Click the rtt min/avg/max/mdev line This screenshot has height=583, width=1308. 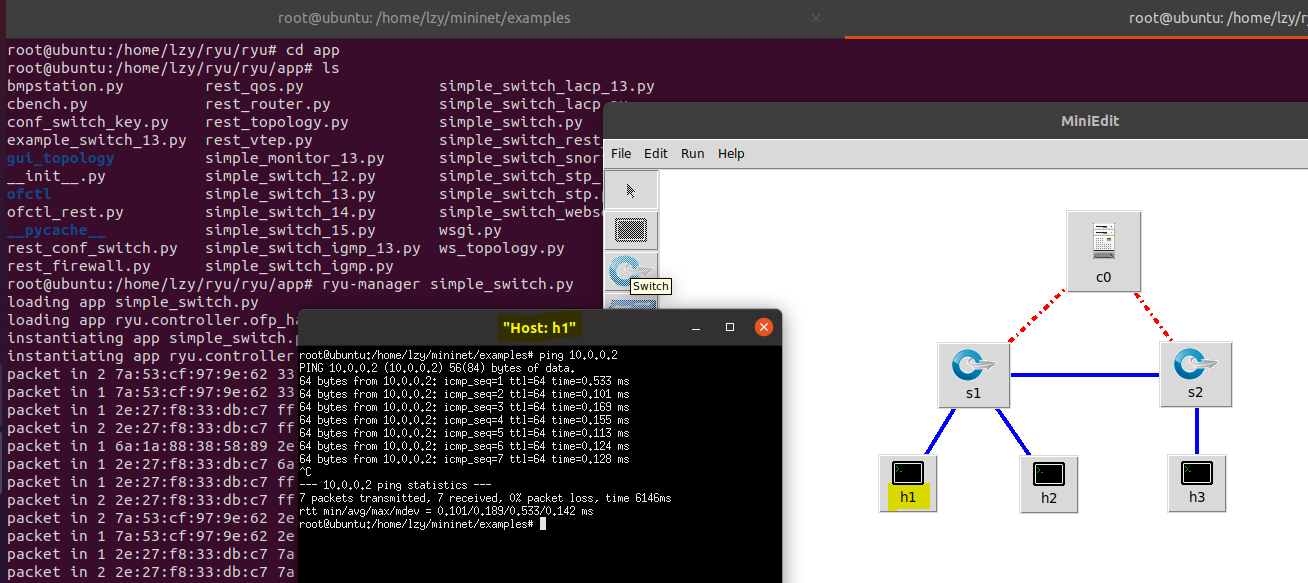[x=446, y=511]
